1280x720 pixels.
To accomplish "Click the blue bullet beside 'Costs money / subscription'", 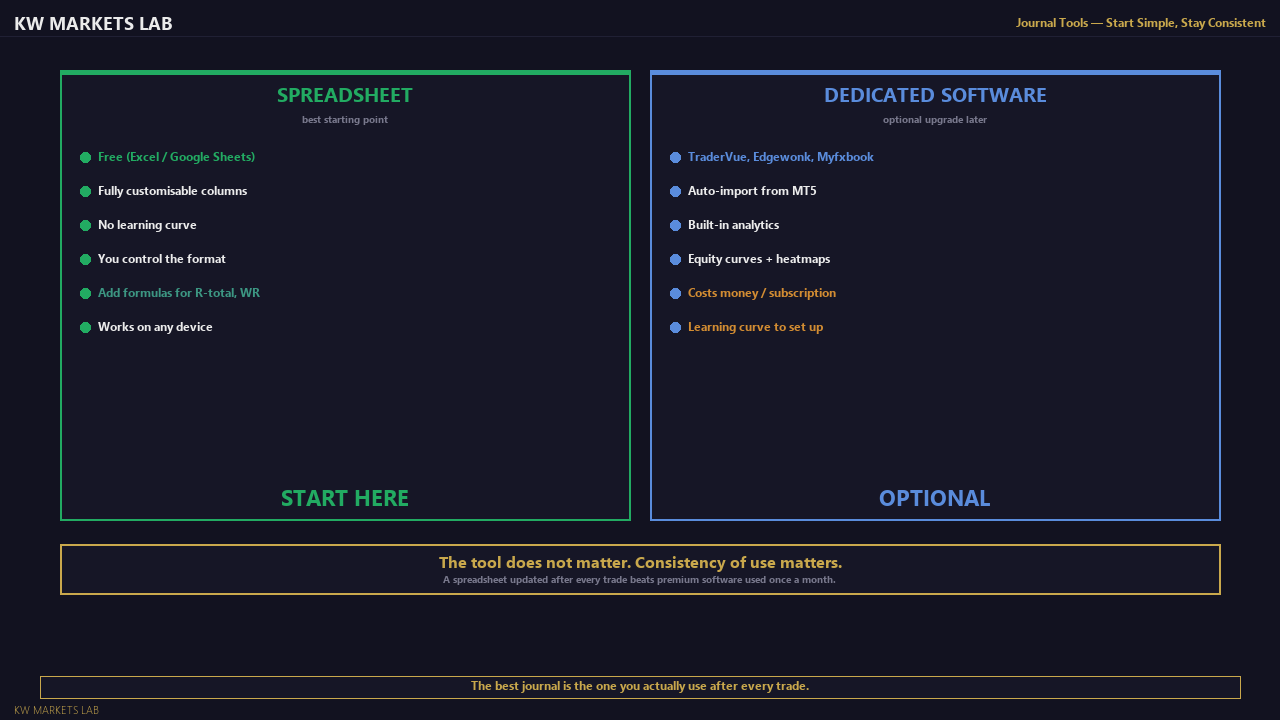I will (675, 293).
